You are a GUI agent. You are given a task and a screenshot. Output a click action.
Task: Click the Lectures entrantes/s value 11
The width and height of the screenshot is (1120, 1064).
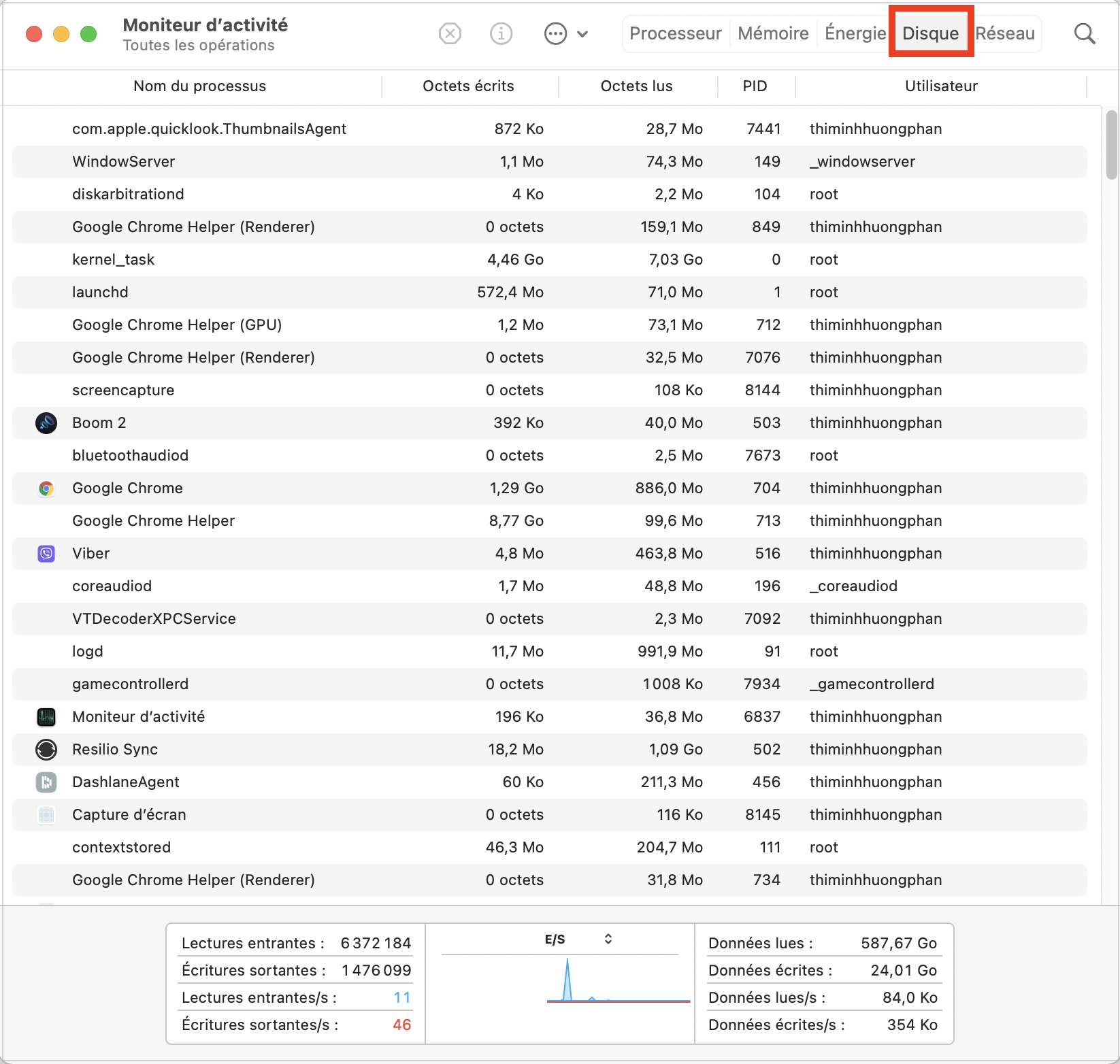coord(402,998)
